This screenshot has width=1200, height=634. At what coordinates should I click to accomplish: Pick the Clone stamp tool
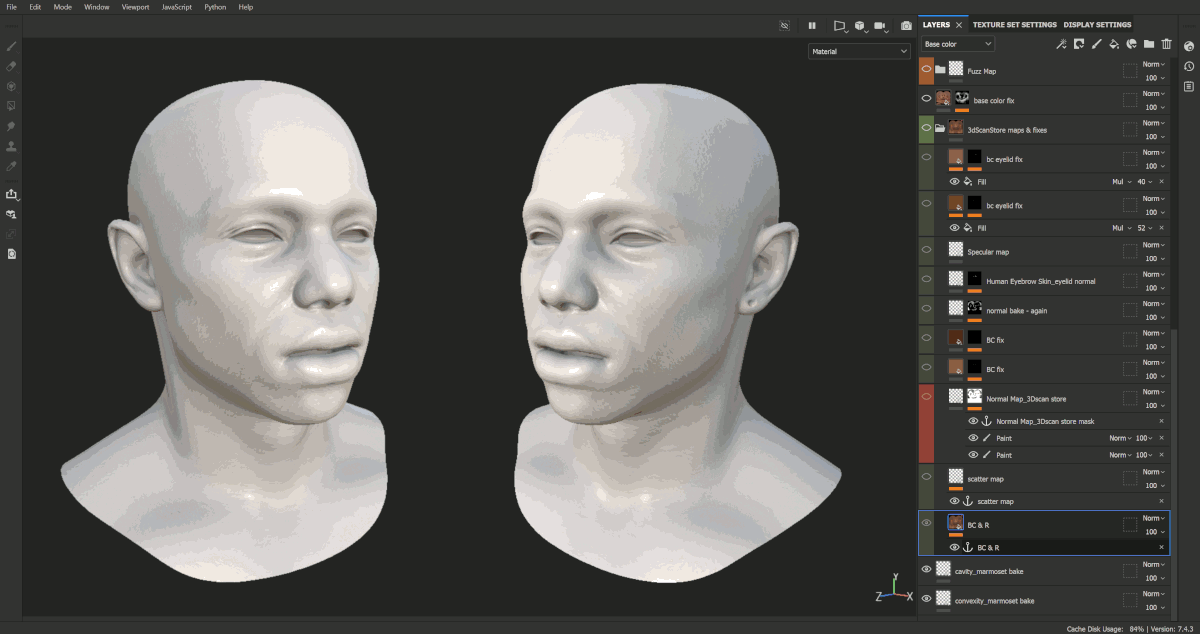11,146
